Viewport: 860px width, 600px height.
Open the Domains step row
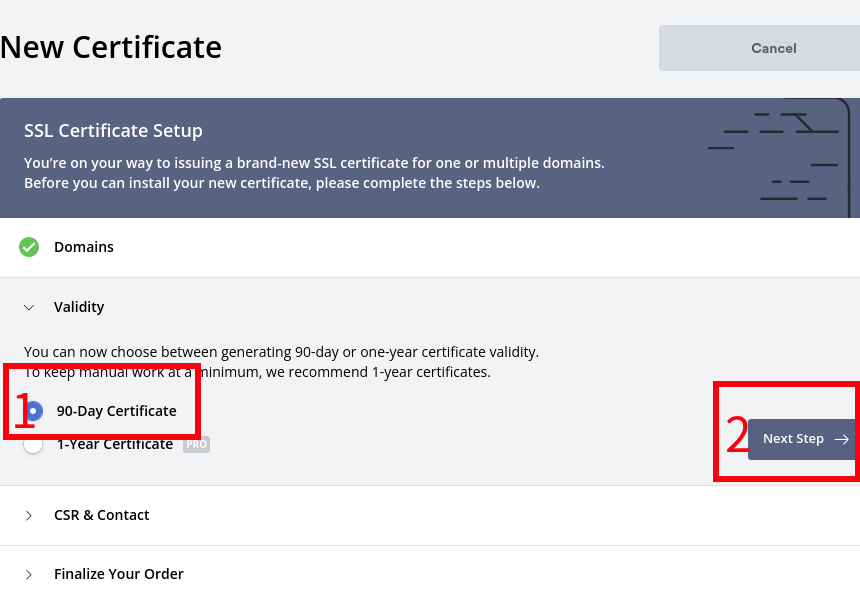coord(84,247)
